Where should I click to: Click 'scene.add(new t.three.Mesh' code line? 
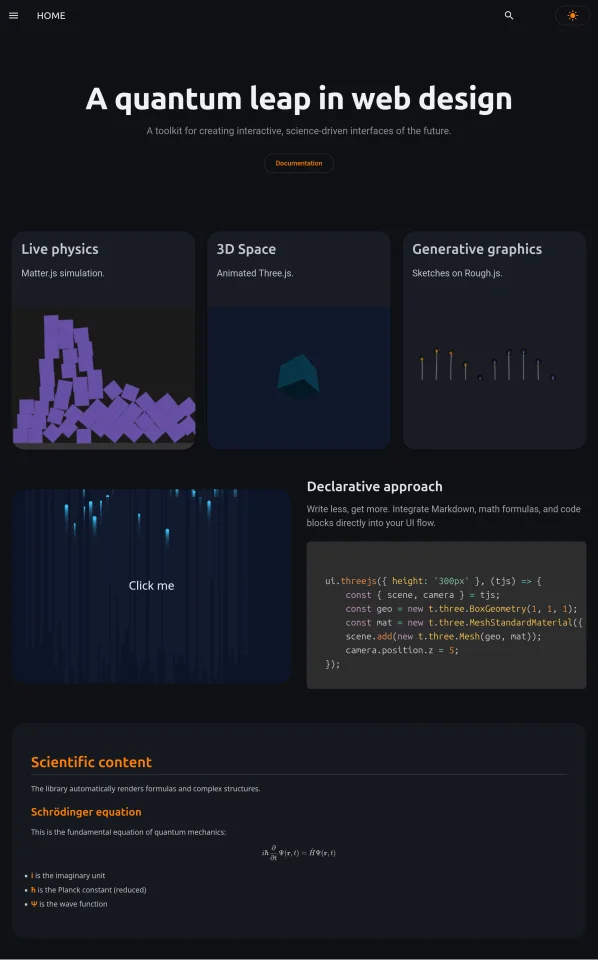click(x=443, y=636)
